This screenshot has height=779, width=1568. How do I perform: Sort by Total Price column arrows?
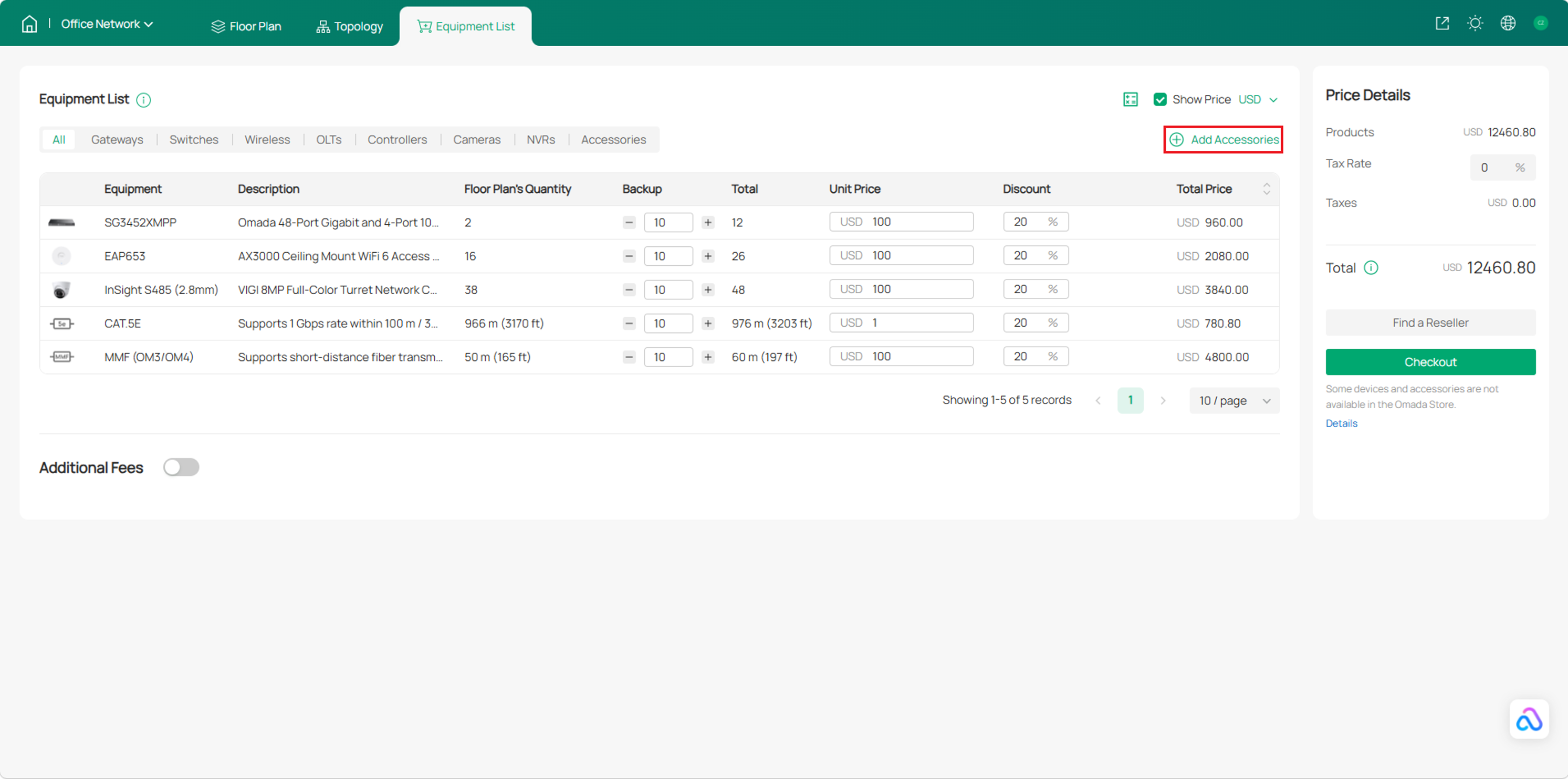coord(1266,189)
